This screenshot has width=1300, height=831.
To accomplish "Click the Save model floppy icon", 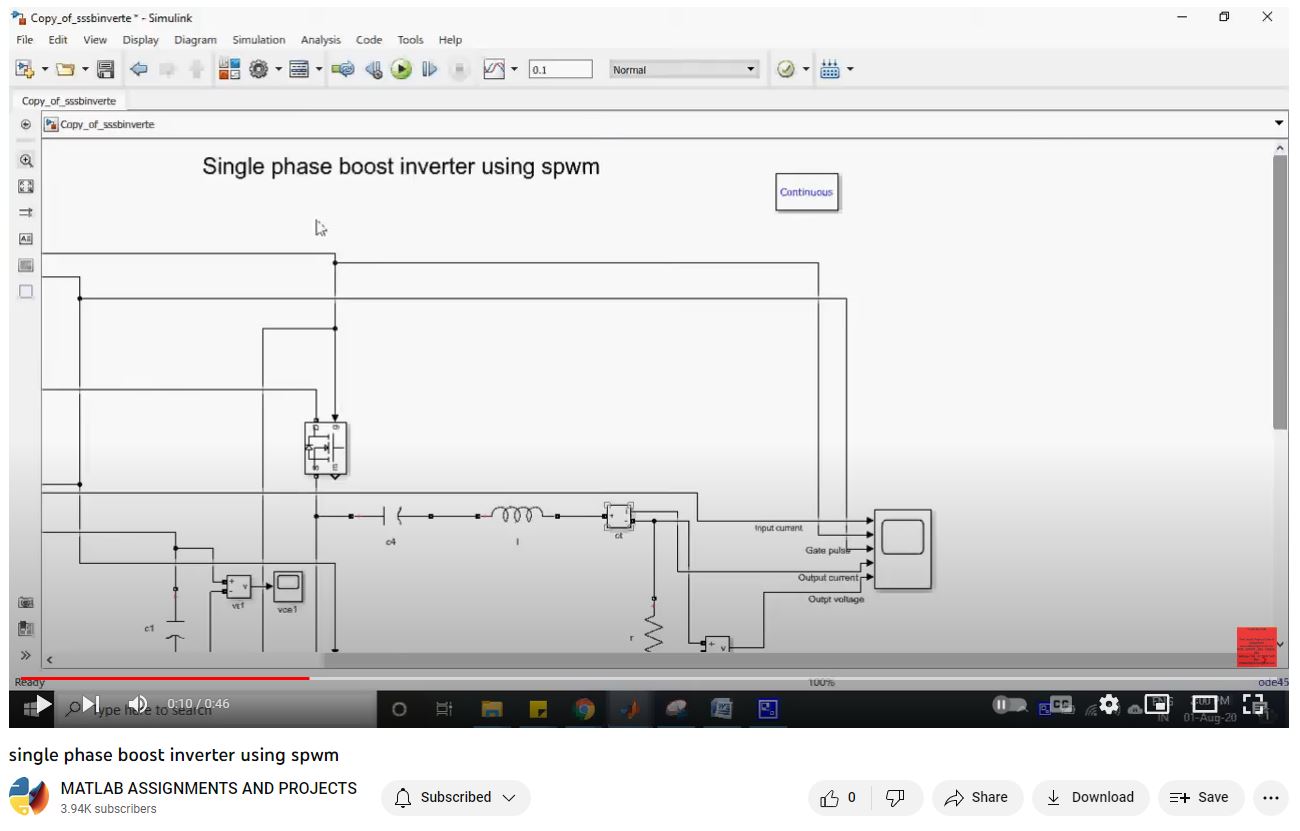I will [x=105, y=69].
